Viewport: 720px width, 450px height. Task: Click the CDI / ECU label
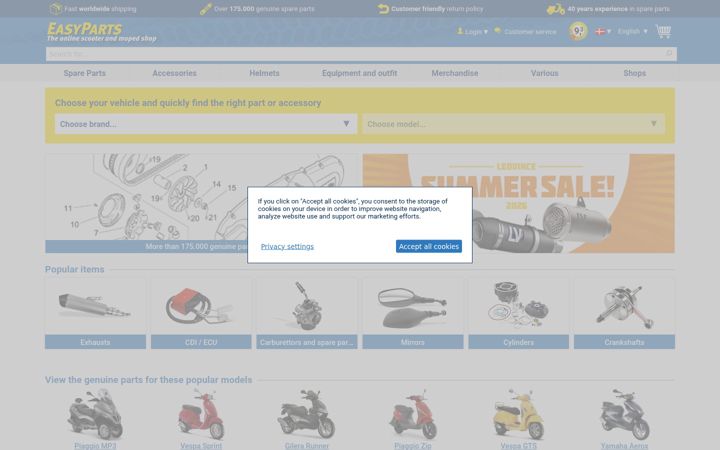coord(201,342)
